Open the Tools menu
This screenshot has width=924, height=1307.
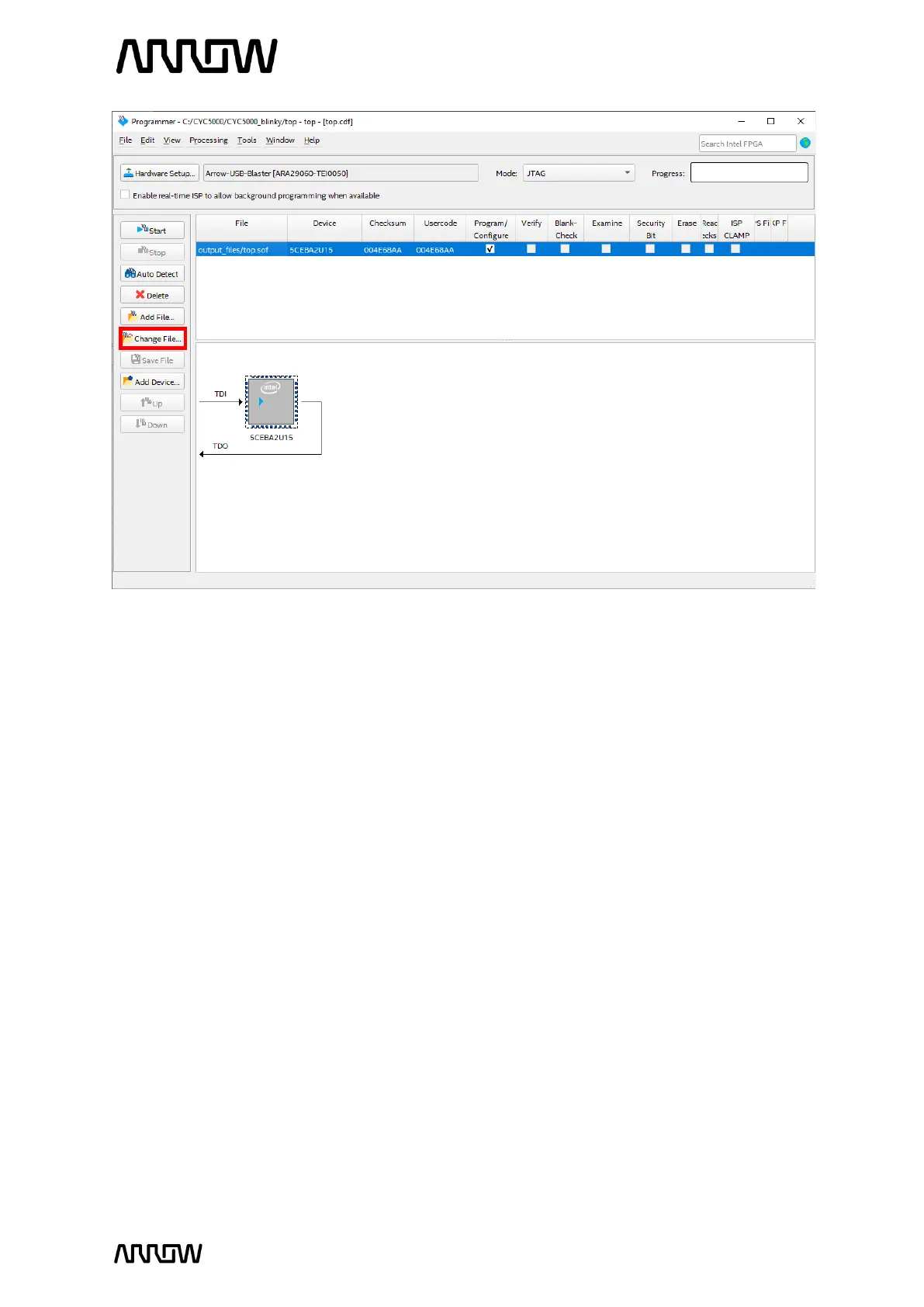pyautogui.click(x=247, y=140)
